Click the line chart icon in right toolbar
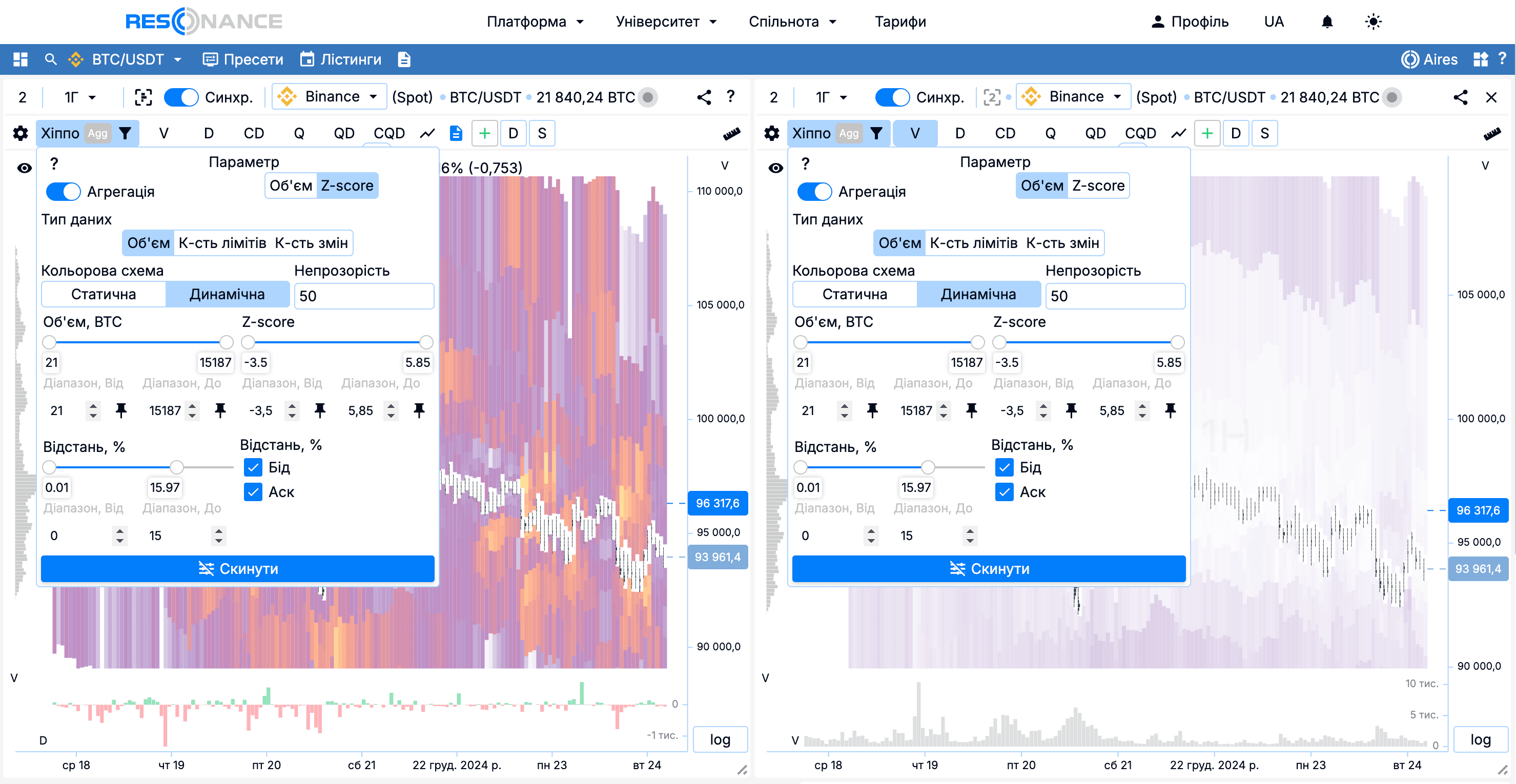Viewport: 1516px width, 784px height. pos(1178,134)
